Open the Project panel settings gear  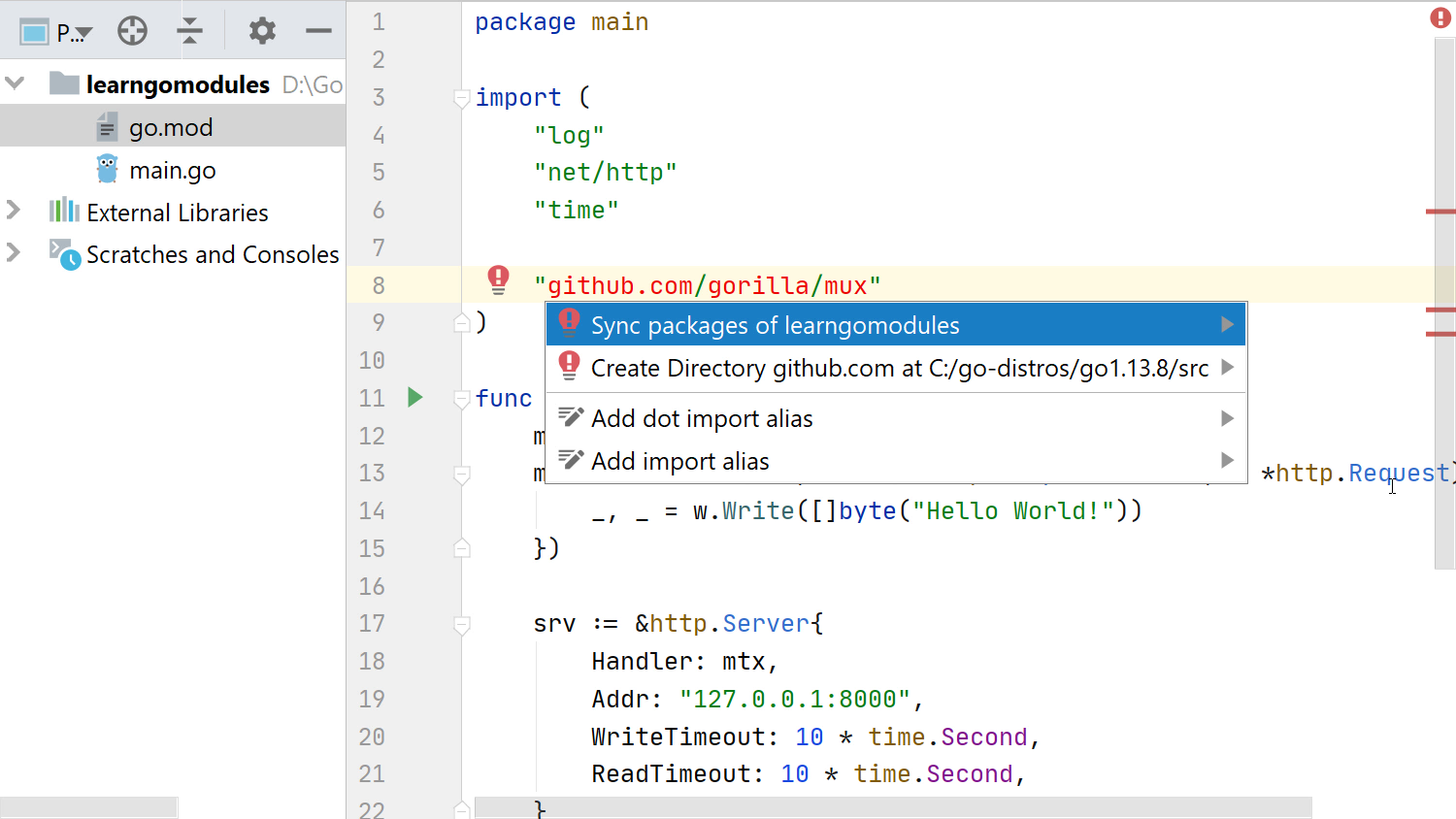click(262, 31)
